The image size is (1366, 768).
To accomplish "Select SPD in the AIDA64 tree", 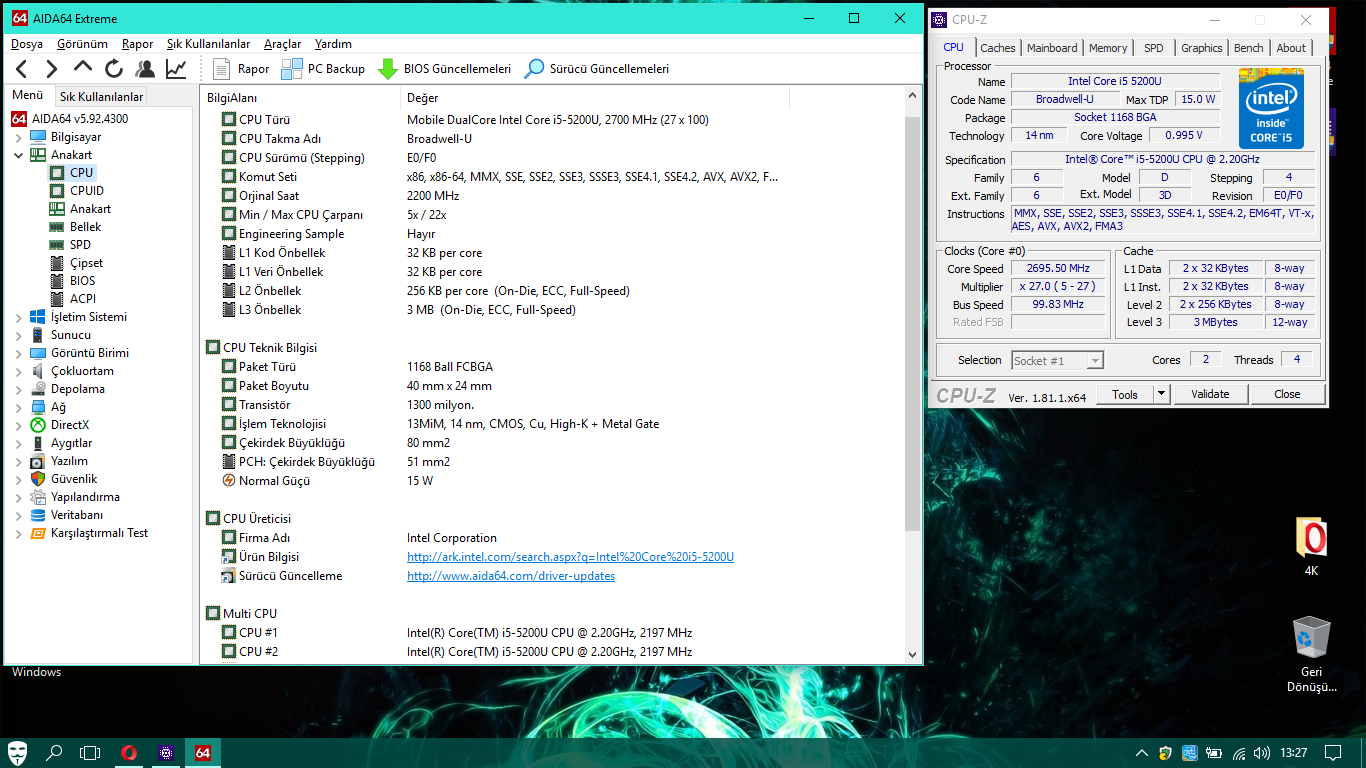I will point(80,245).
